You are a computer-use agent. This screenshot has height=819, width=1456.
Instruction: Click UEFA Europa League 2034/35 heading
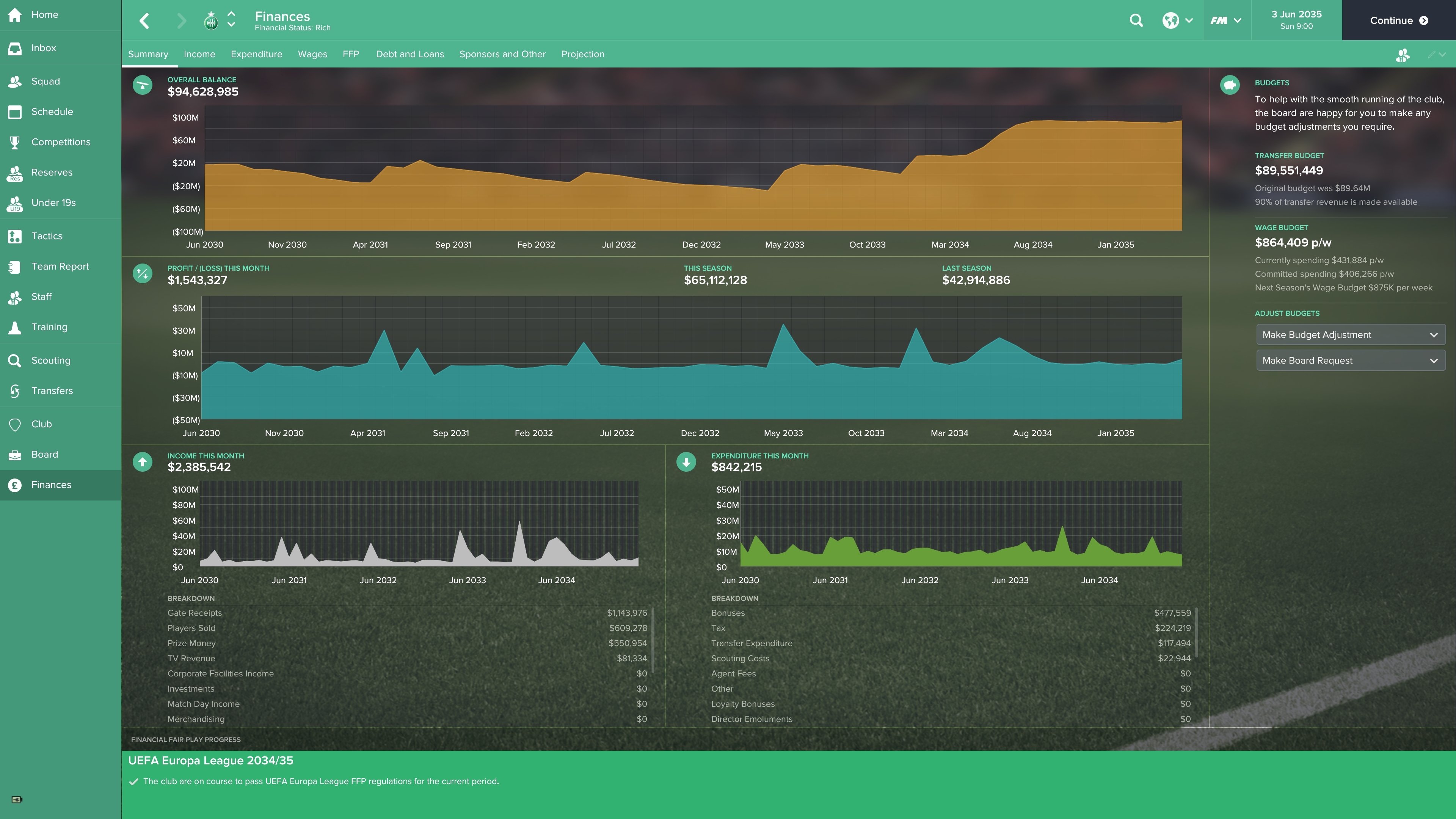211,761
